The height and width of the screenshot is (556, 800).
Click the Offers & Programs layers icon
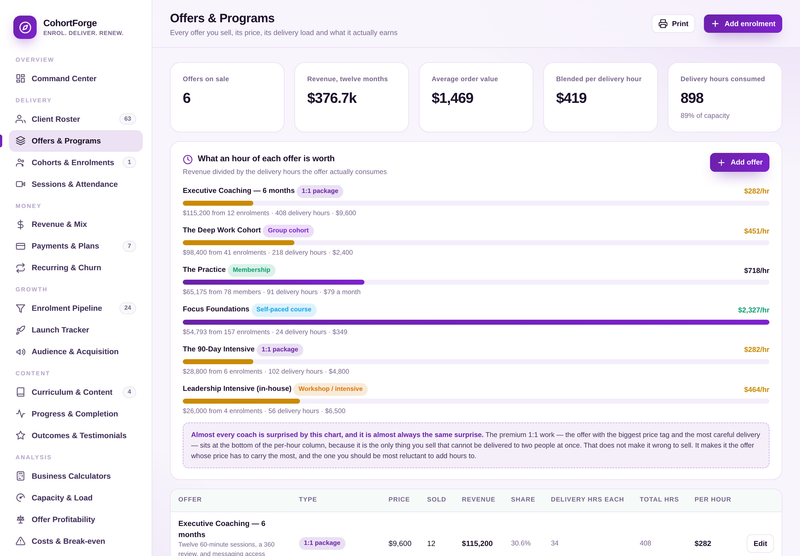click(20, 141)
